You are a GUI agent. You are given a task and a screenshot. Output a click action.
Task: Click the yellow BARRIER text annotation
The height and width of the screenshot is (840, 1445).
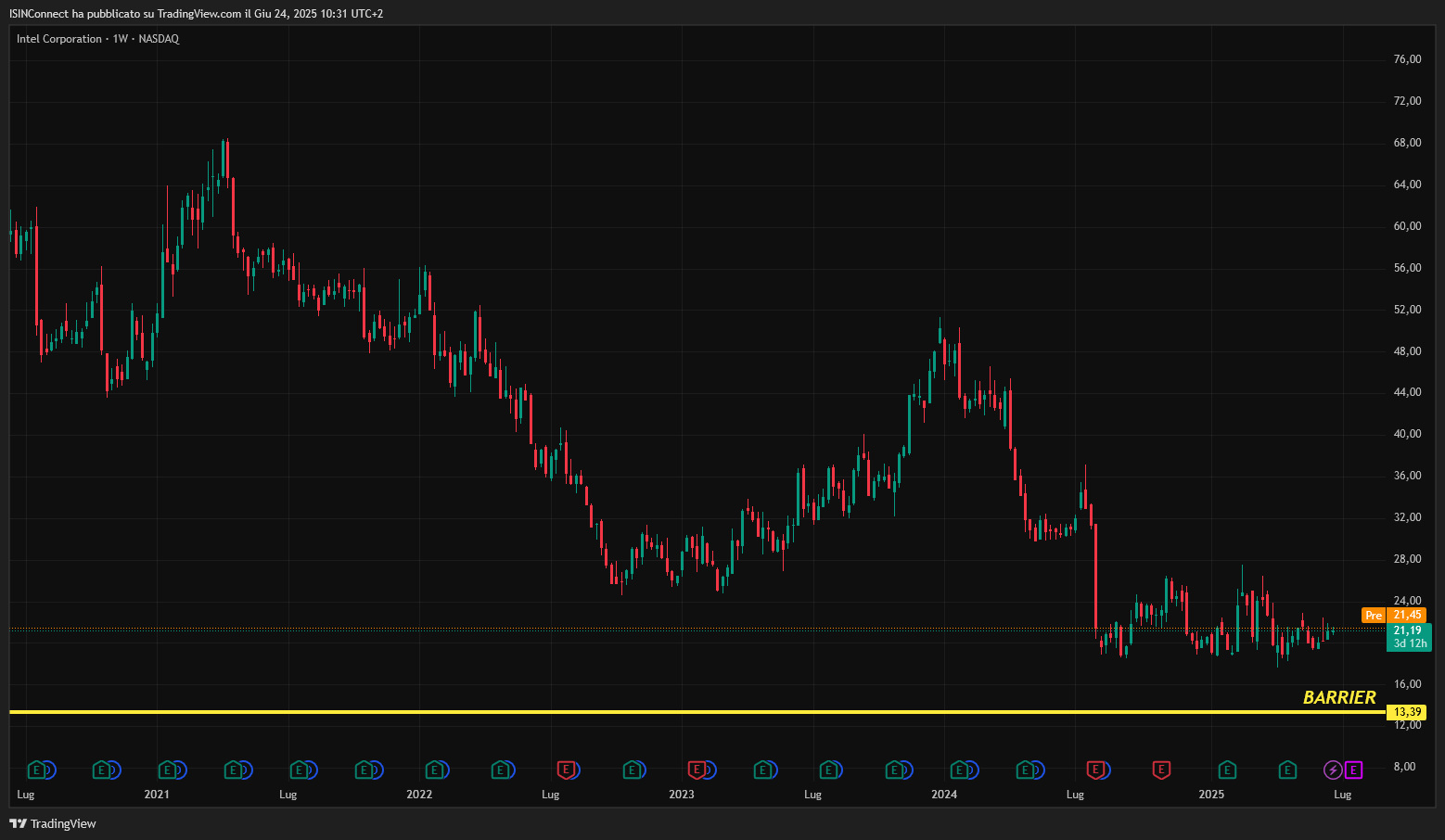[x=1339, y=697]
